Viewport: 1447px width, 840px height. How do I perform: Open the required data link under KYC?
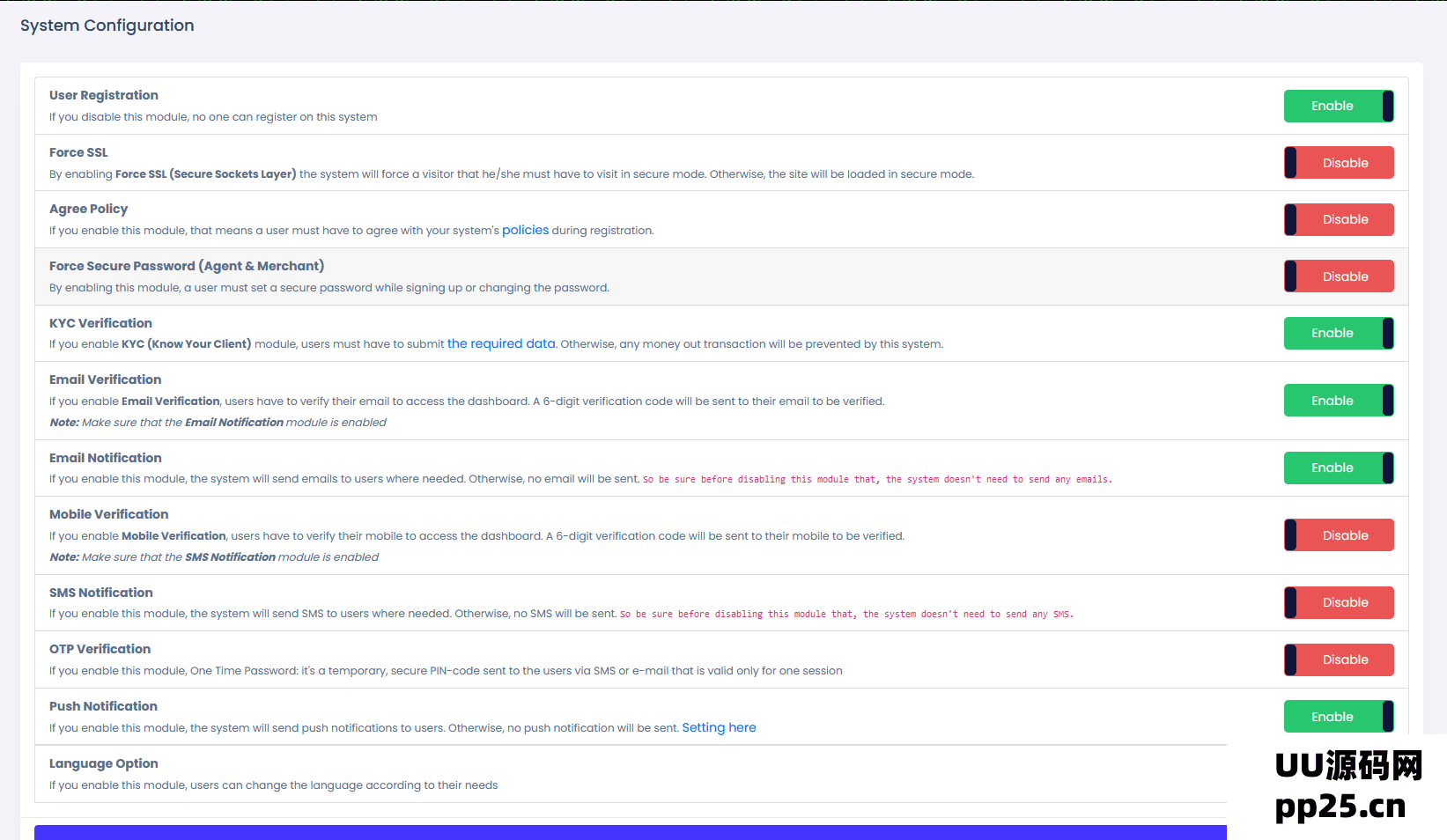501,344
